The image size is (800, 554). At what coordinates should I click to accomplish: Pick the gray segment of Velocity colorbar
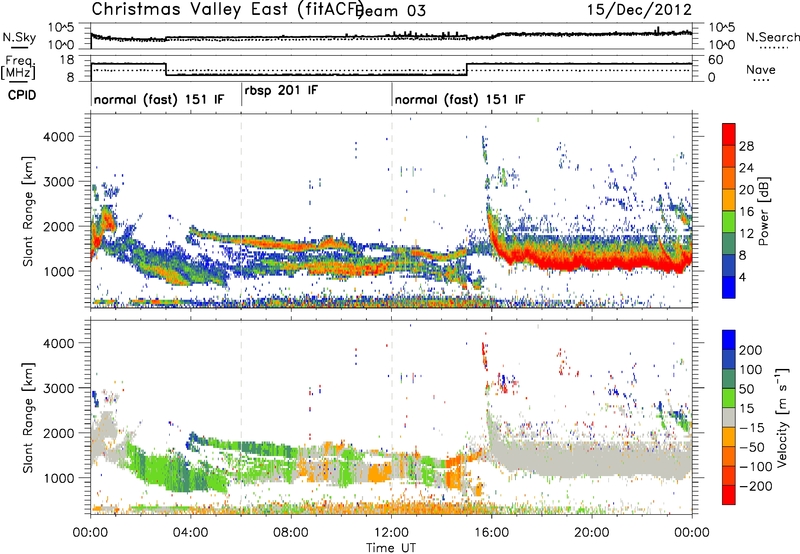pos(729,417)
